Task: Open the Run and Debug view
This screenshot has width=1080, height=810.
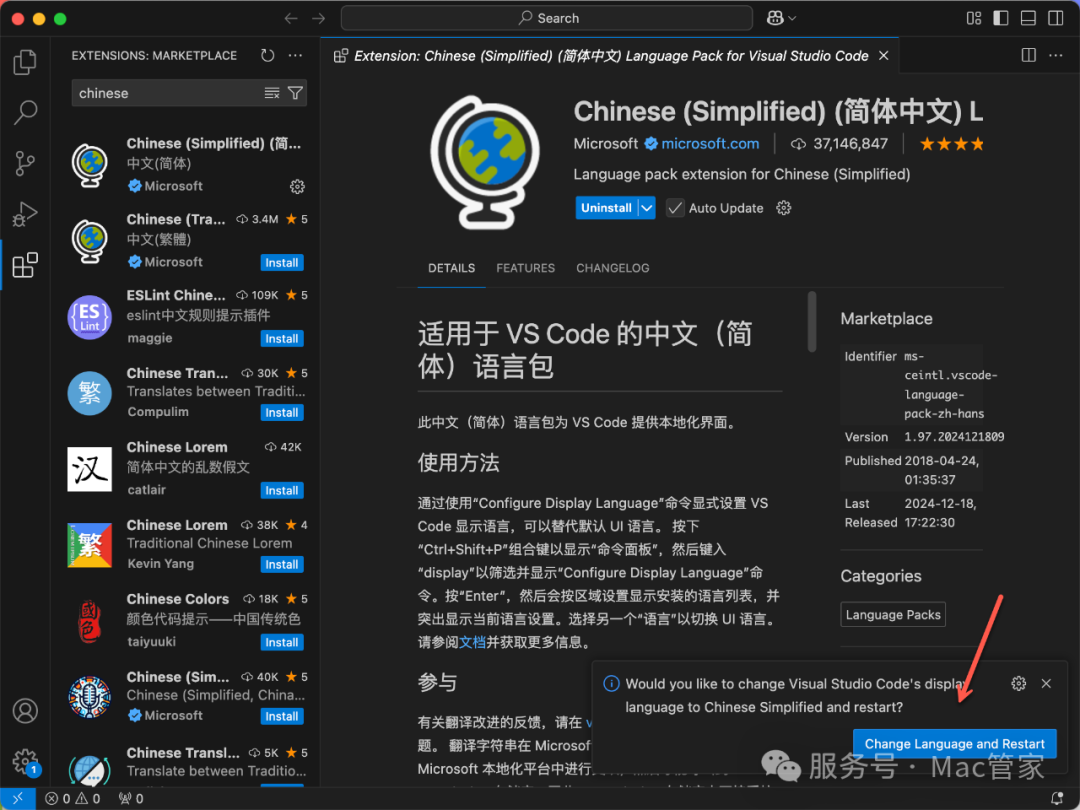Action: (x=25, y=214)
